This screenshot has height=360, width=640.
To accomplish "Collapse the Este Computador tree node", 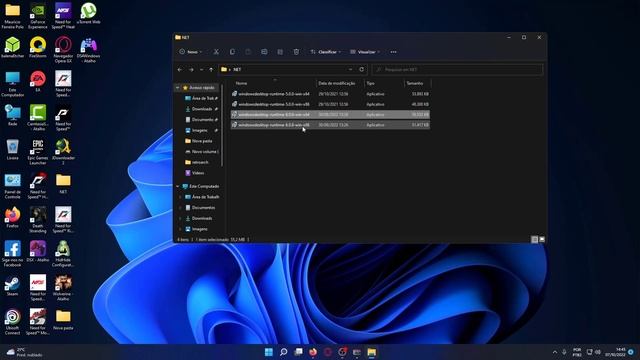I will [178, 186].
